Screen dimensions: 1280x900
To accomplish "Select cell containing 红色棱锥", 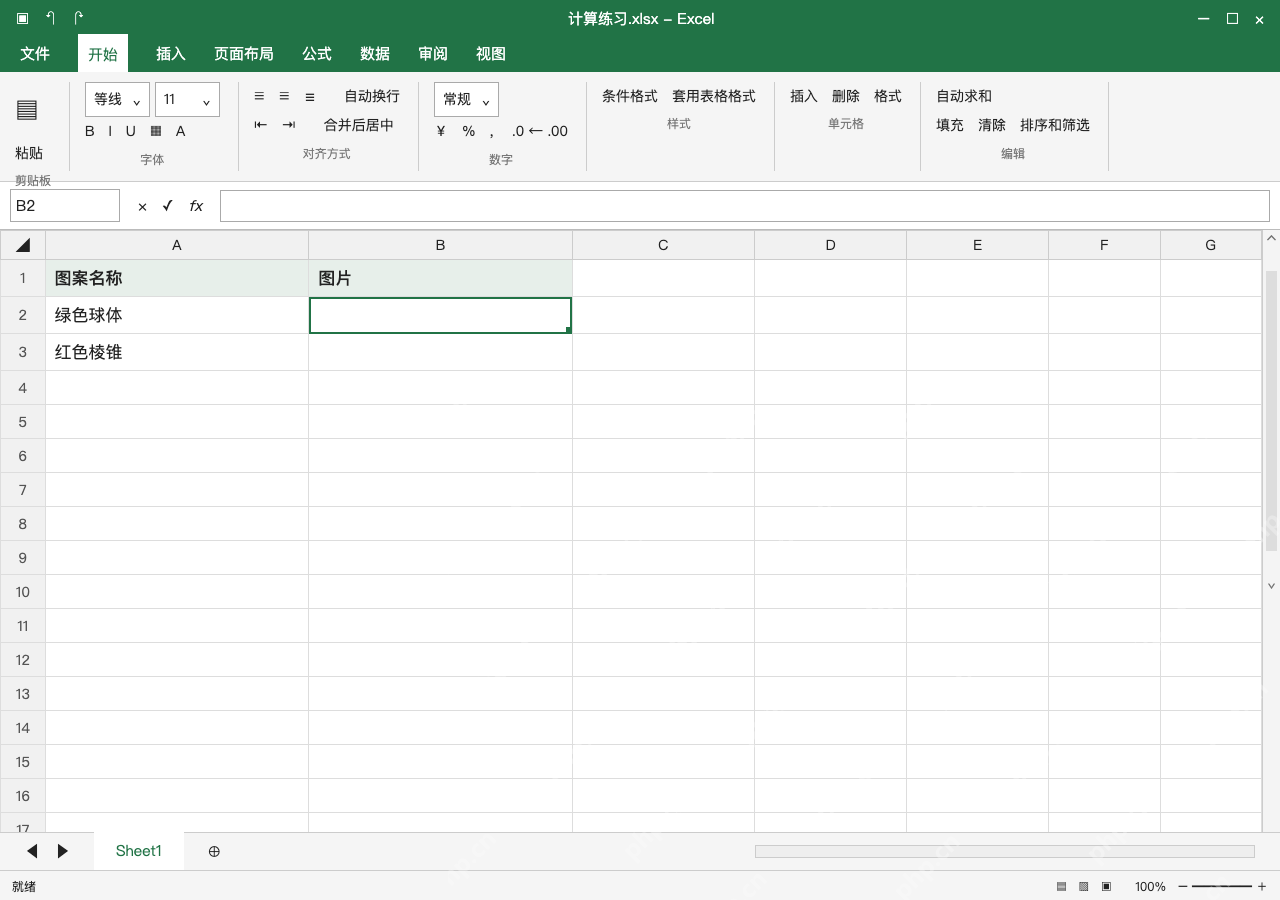I will click(177, 352).
